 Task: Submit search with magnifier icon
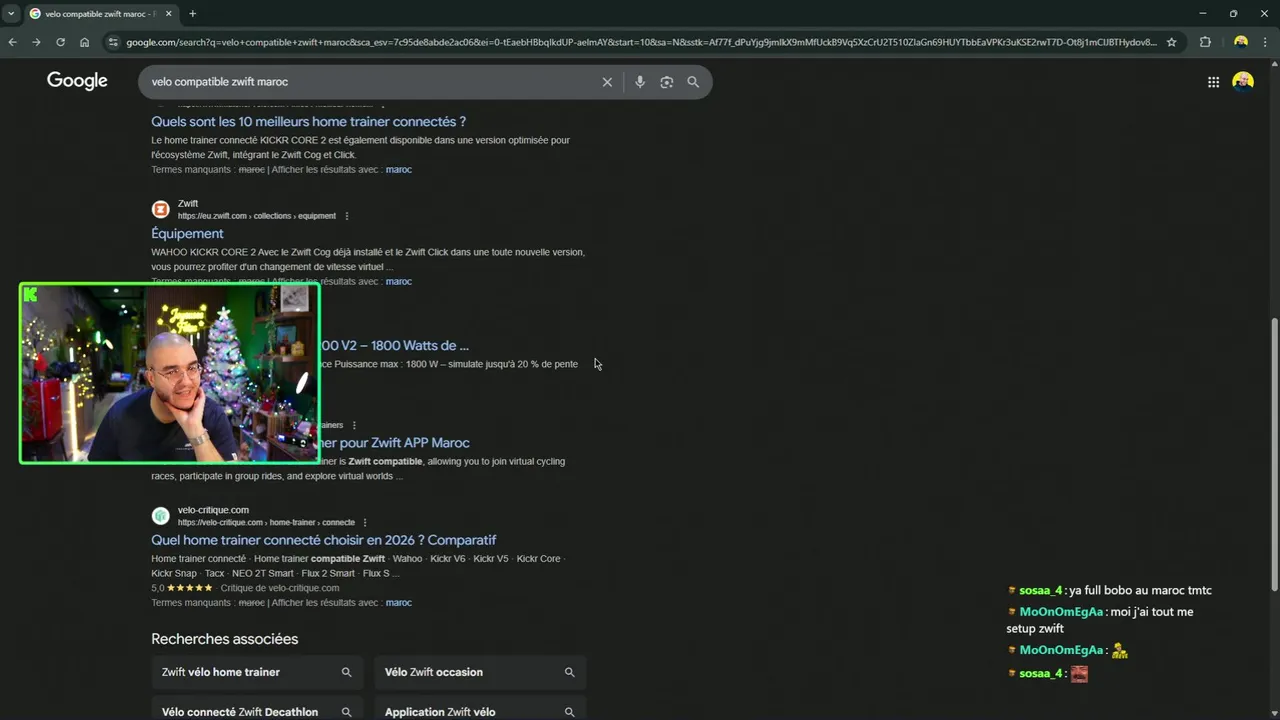(x=693, y=82)
